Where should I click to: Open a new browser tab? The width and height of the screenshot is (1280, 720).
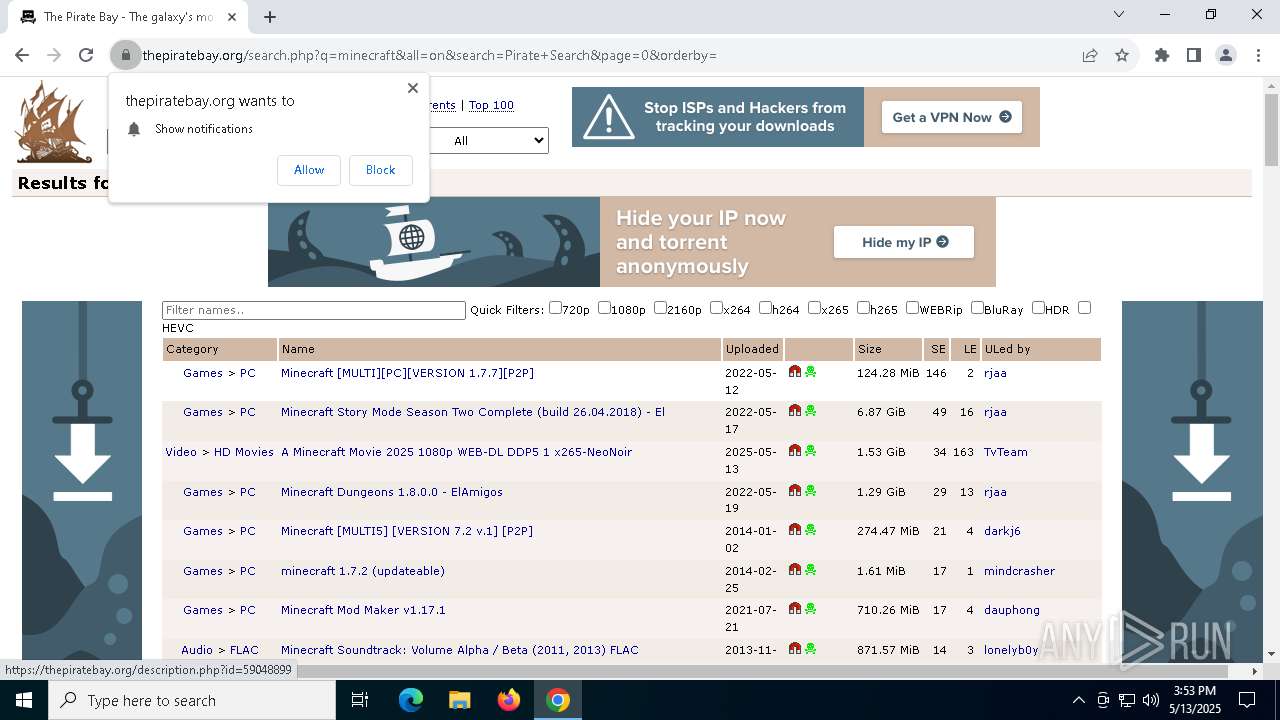pyautogui.click(x=269, y=16)
